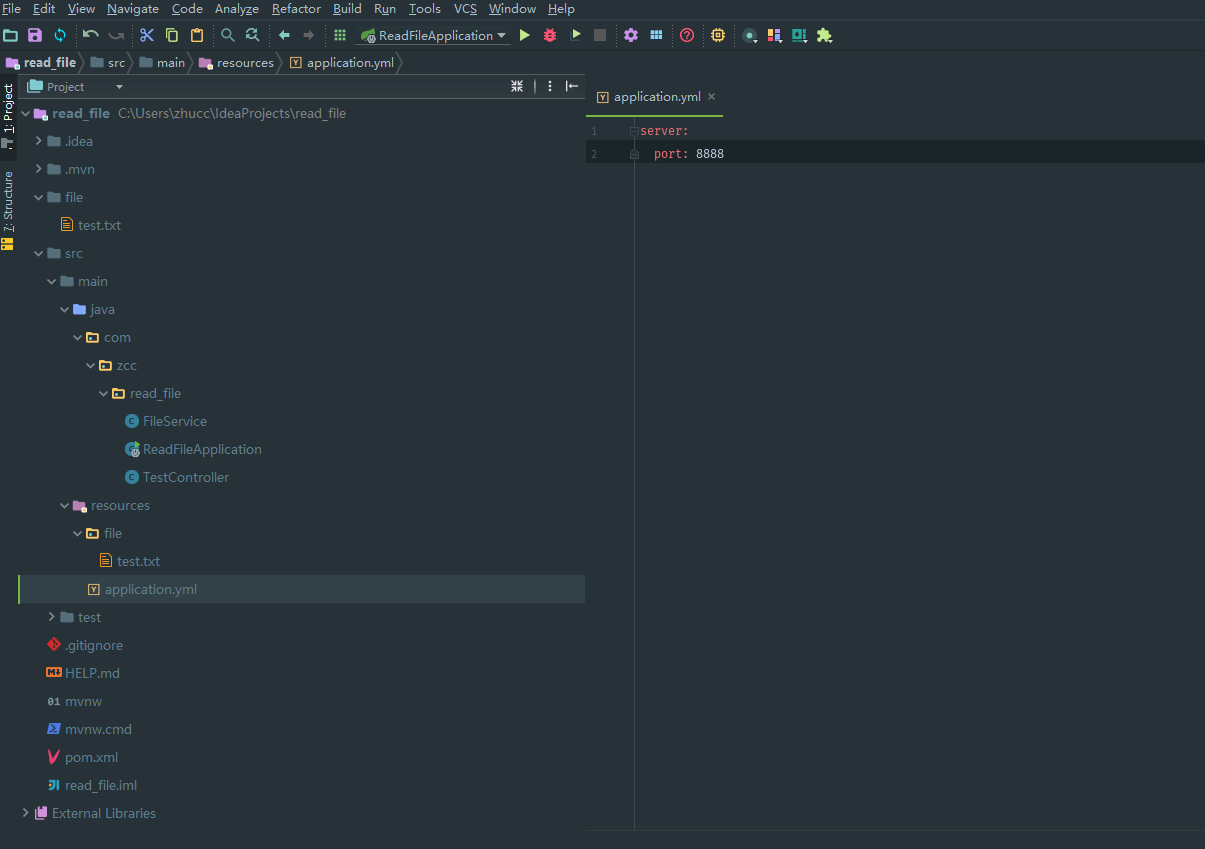Open the VCS menu
Viewport: 1205px width, 849px height.
click(x=465, y=9)
